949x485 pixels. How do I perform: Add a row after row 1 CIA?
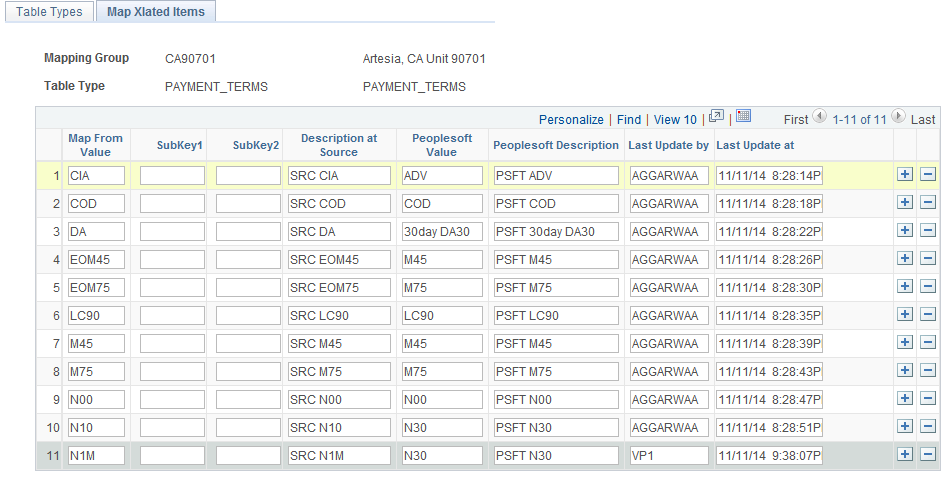click(905, 175)
